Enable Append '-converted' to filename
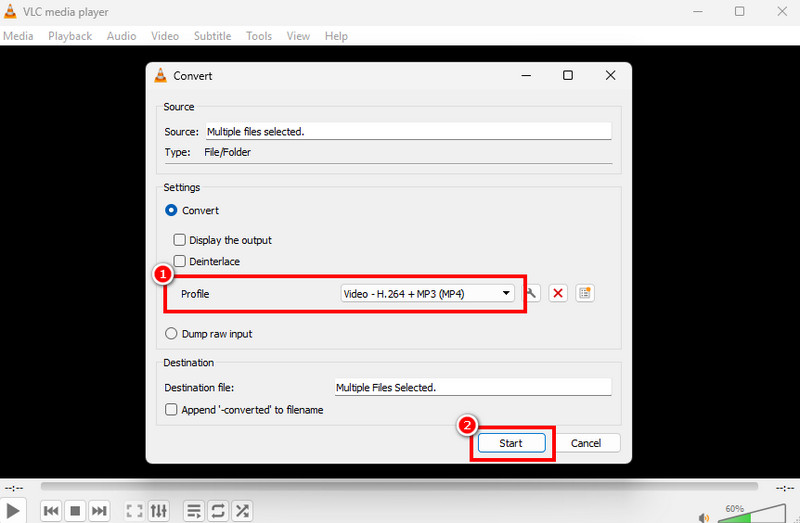This screenshot has width=800, height=523. [172, 410]
